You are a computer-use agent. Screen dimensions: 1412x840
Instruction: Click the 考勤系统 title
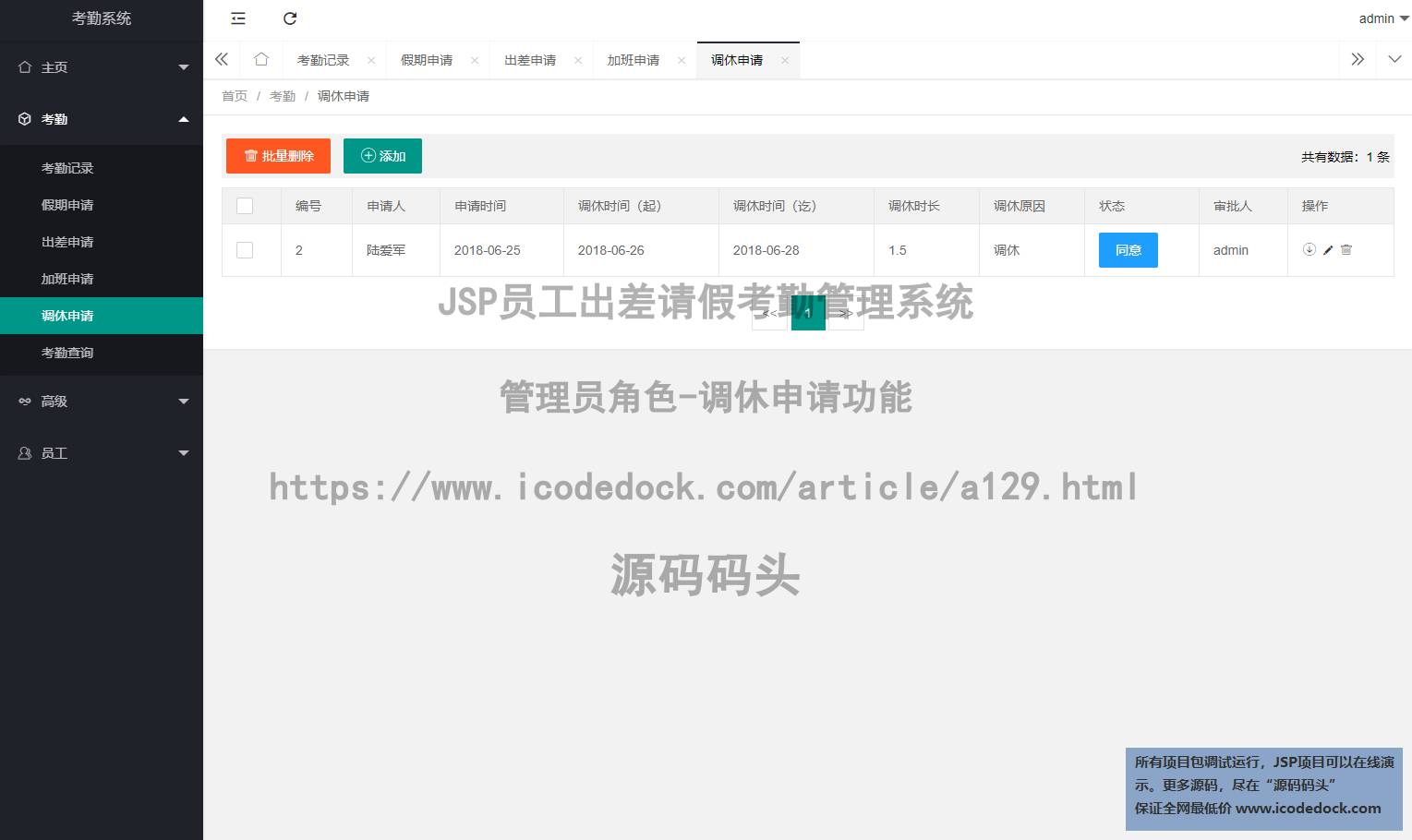102,18
